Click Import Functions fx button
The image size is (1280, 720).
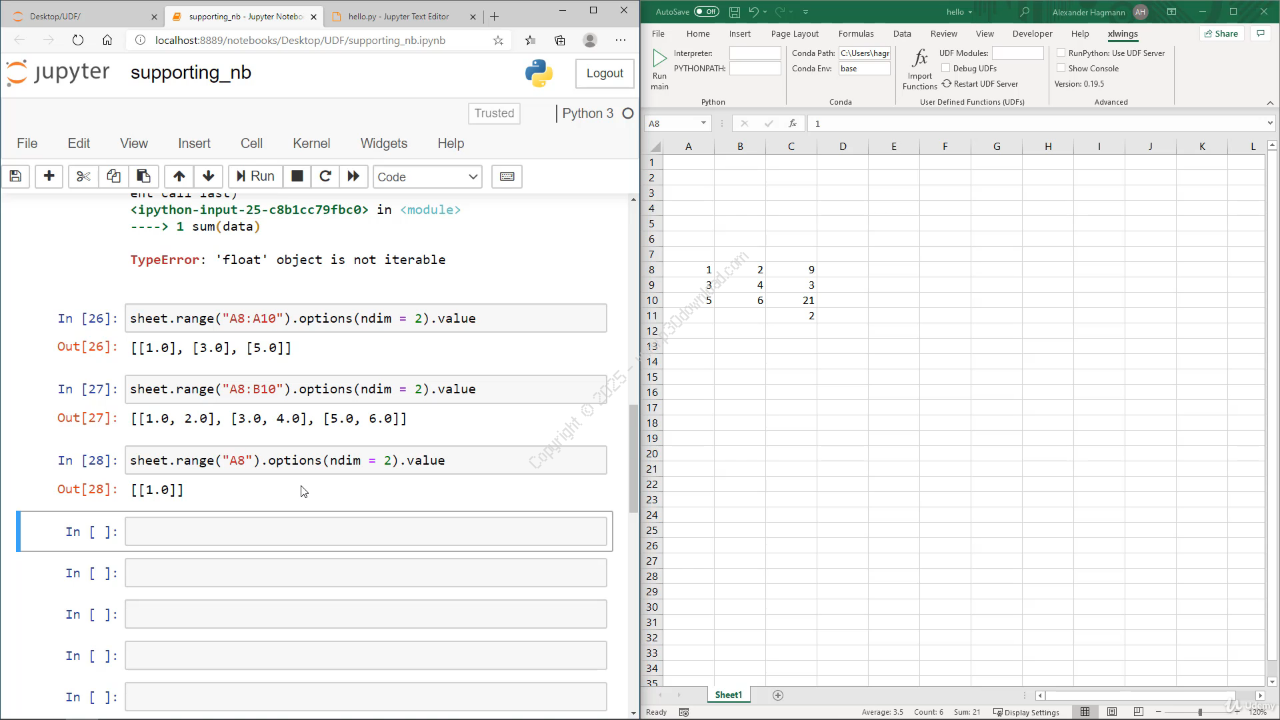coord(920,69)
